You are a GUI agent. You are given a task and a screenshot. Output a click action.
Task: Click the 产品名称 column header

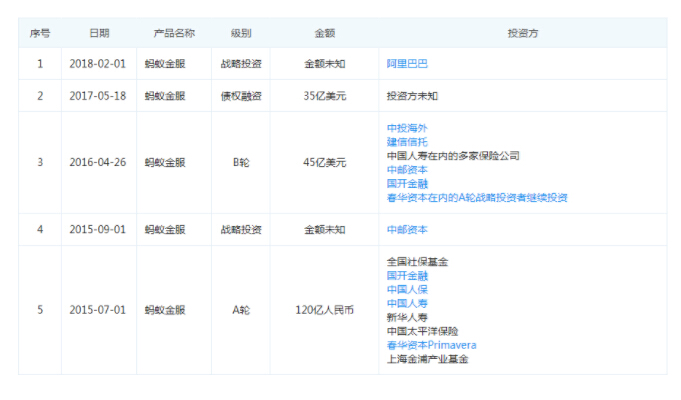[173, 33]
